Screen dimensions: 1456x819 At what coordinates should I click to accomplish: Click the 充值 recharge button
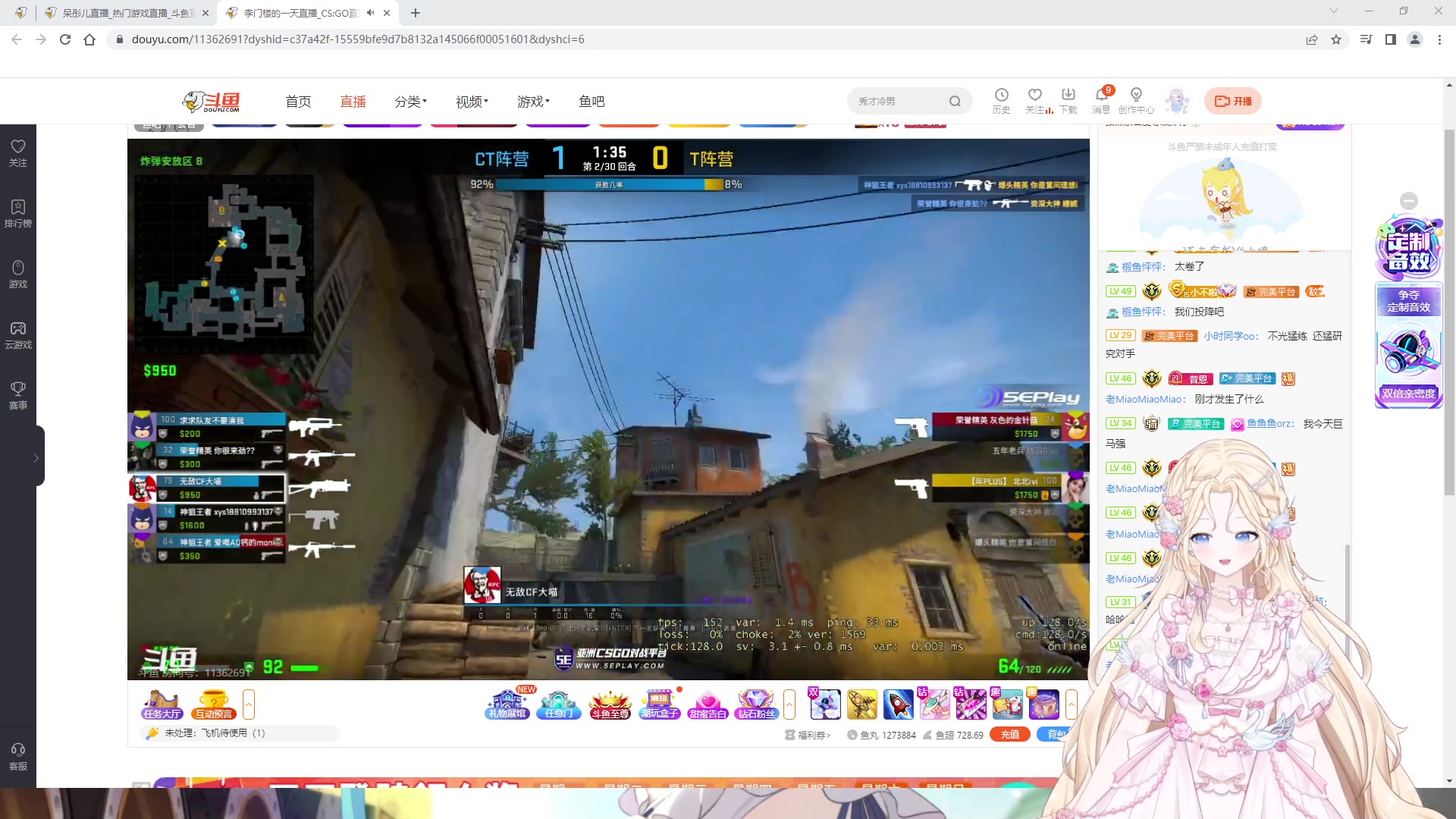tap(1010, 734)
